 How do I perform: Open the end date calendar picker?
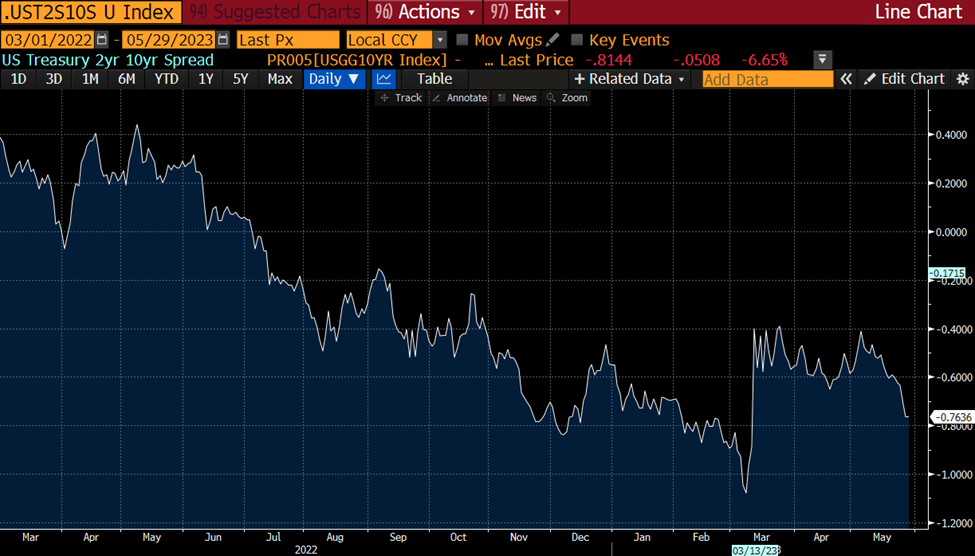pyautogui.click(x=223, y=40)
